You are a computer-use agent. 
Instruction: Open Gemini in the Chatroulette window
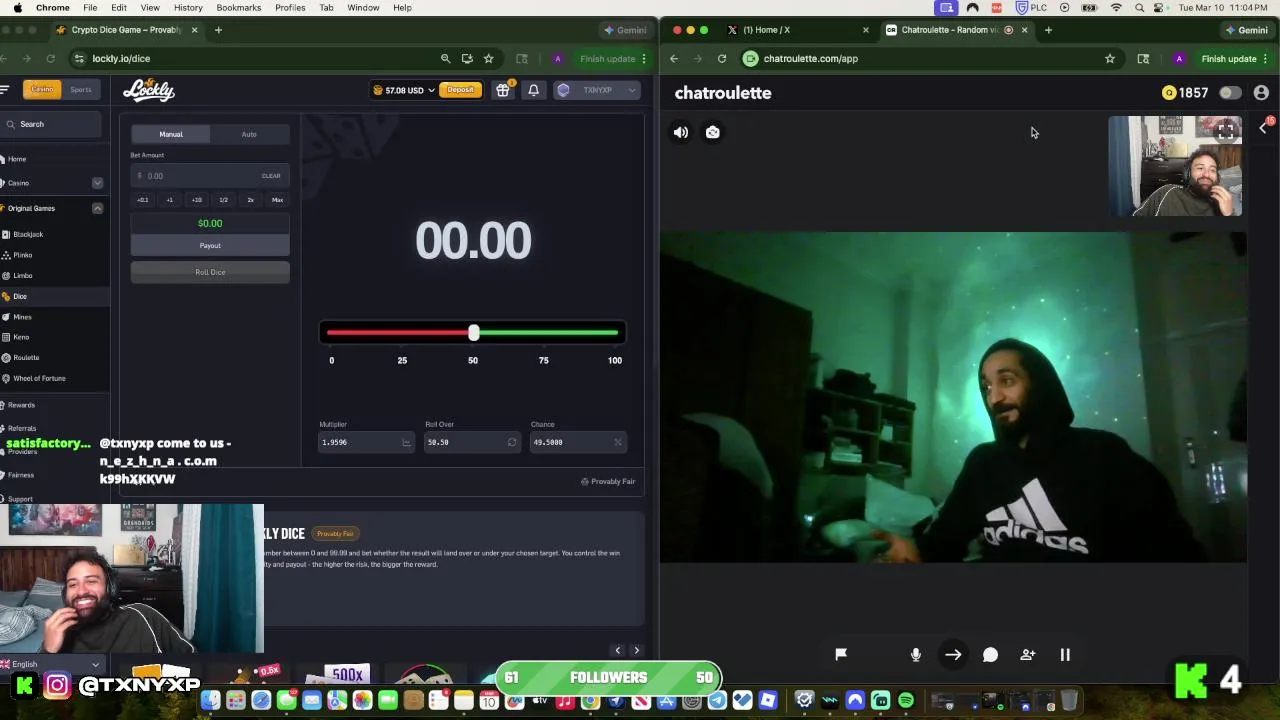[x=1245, y=30]
